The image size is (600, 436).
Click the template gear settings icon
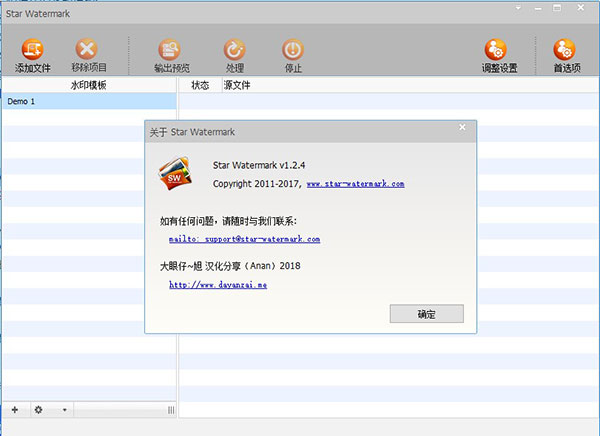[38, 410]
